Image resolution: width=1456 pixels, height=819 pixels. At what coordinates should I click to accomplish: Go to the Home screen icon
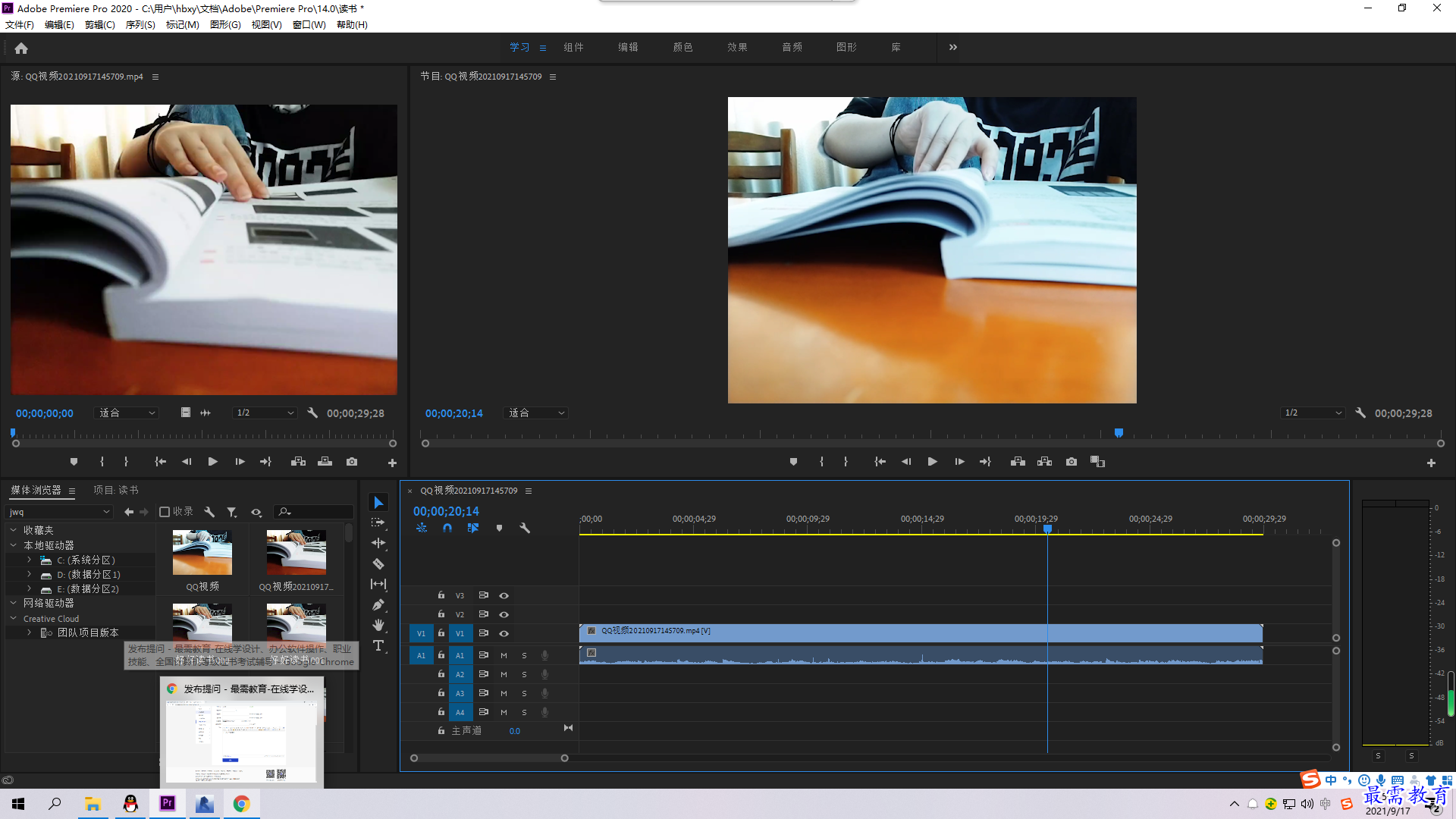coord(21,48)
